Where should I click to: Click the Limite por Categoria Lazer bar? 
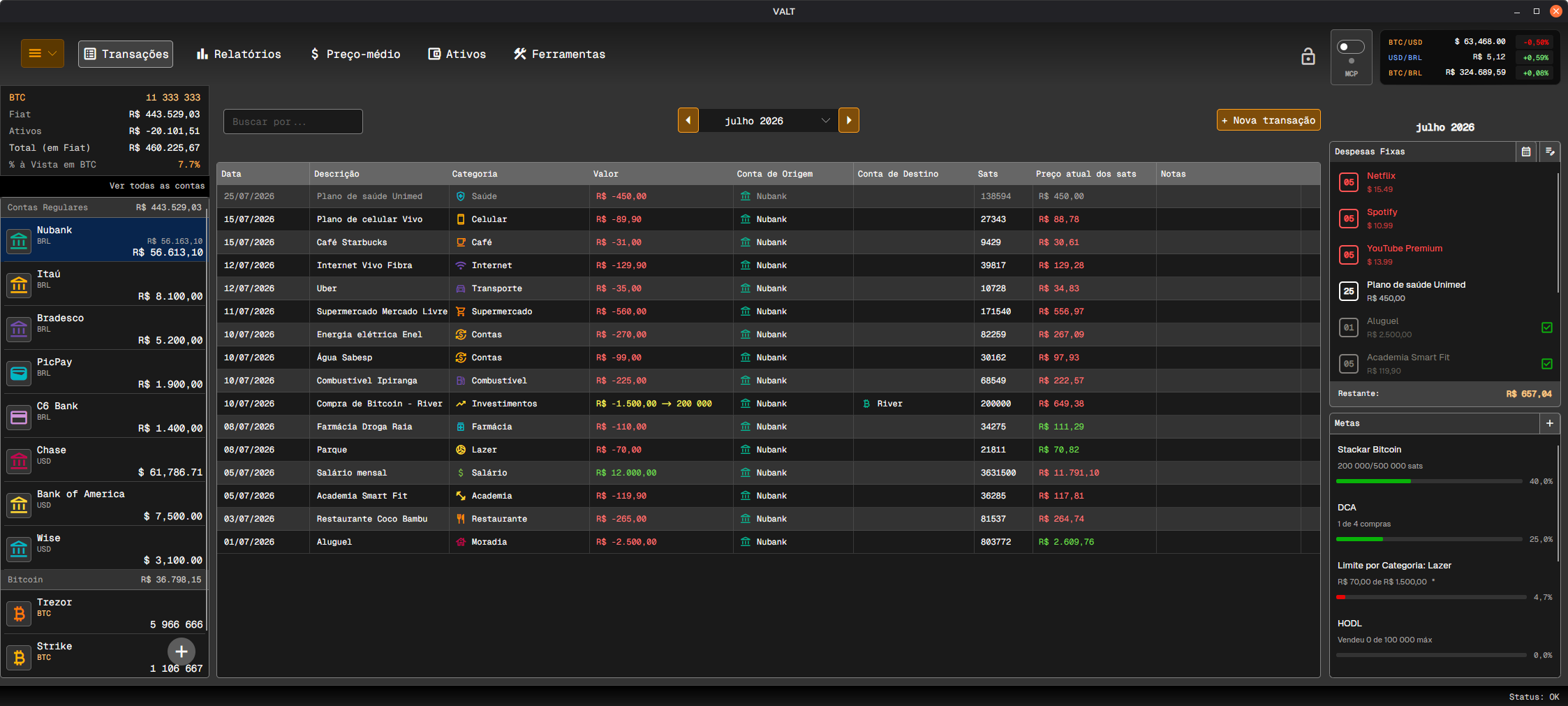(1431, 597)
